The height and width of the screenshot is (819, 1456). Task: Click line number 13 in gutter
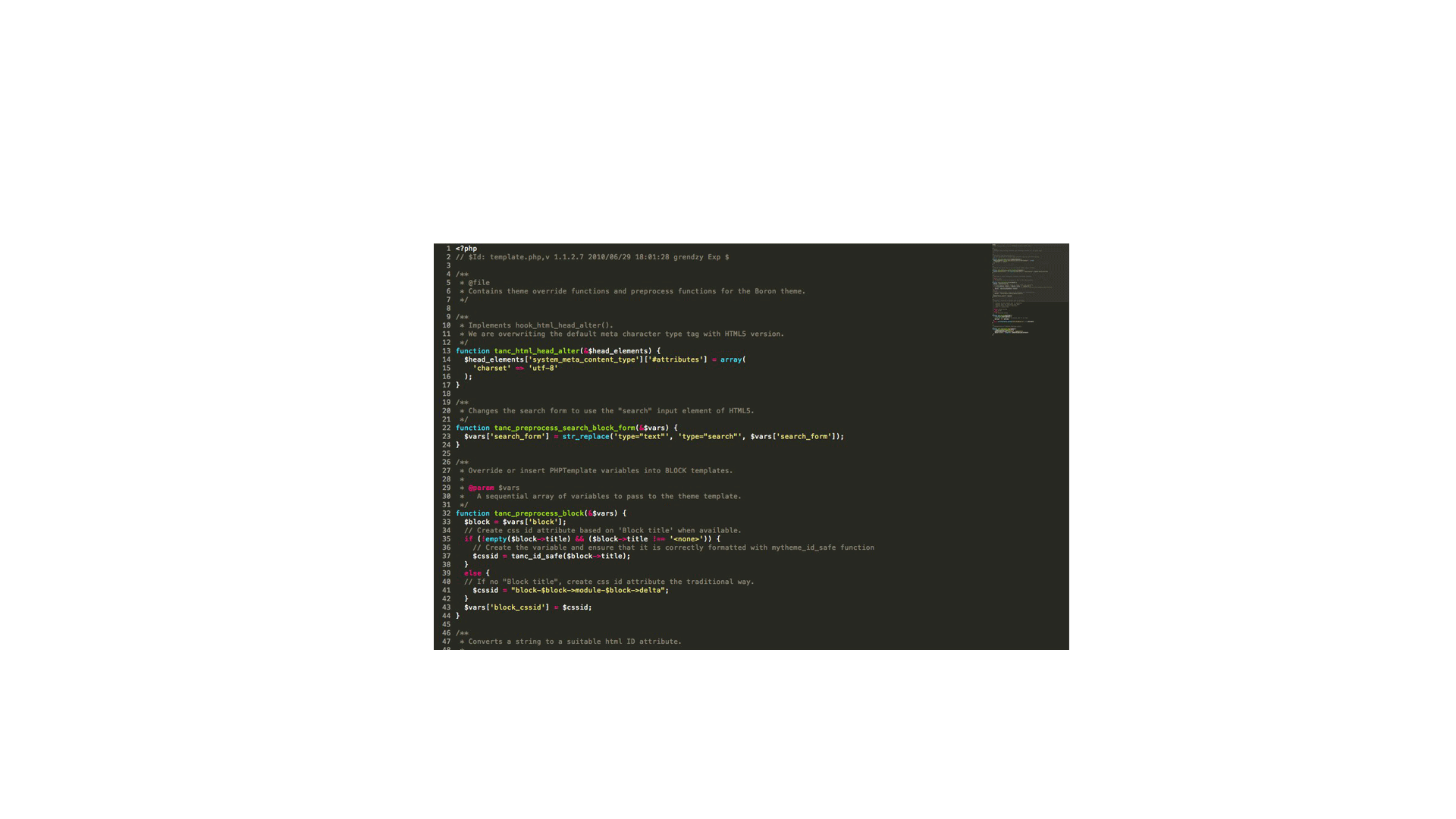pos(446,351)
